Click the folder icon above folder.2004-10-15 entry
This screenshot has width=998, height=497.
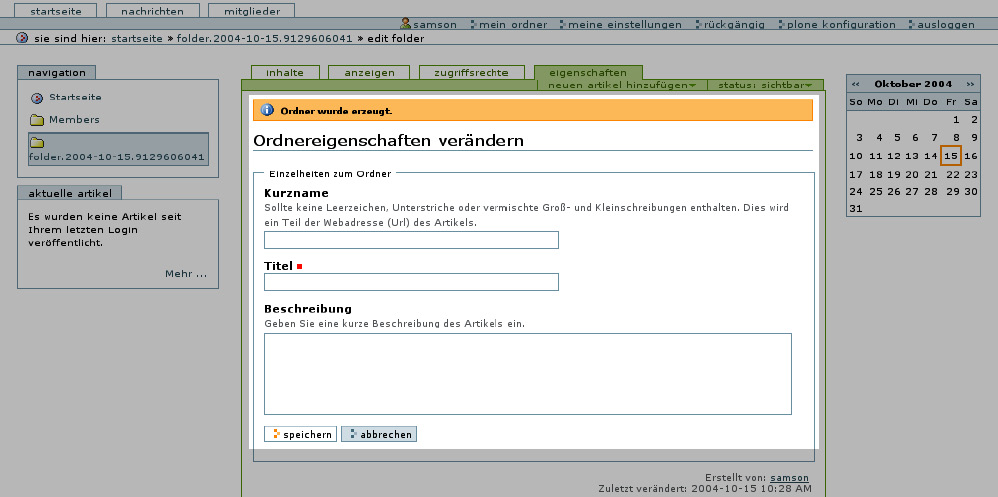[x=37, y=143]
